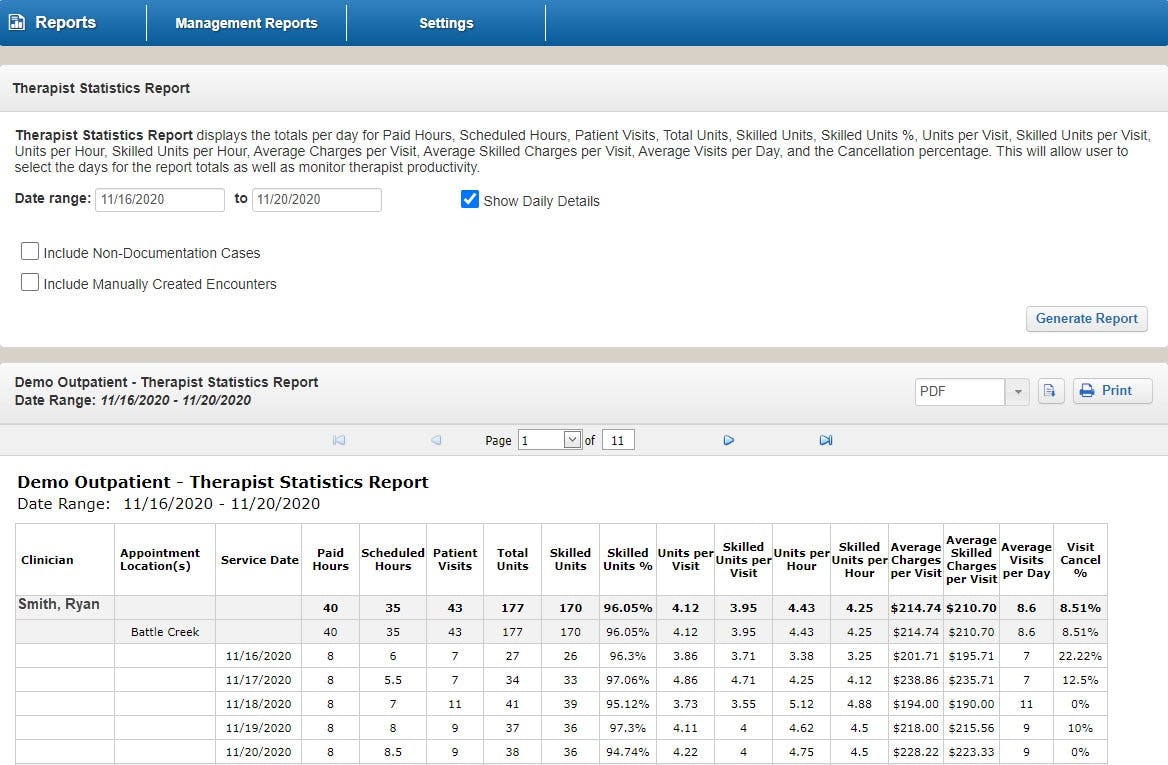Click the Visit Cancel % column header
Screen dimensions: 1168x765
[1080, 559]
